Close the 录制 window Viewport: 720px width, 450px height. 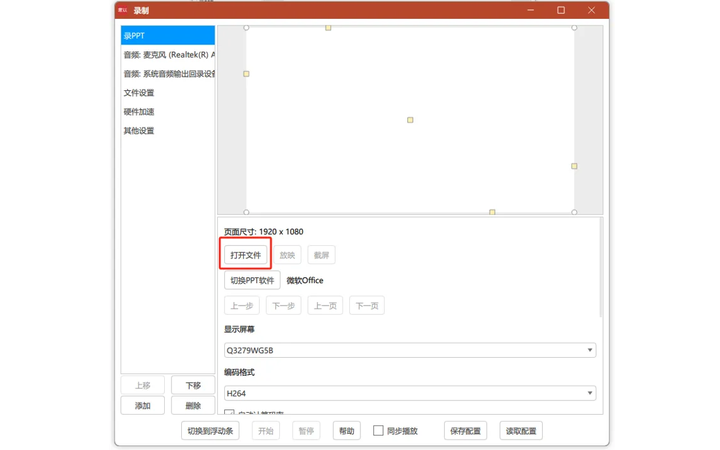591,10
